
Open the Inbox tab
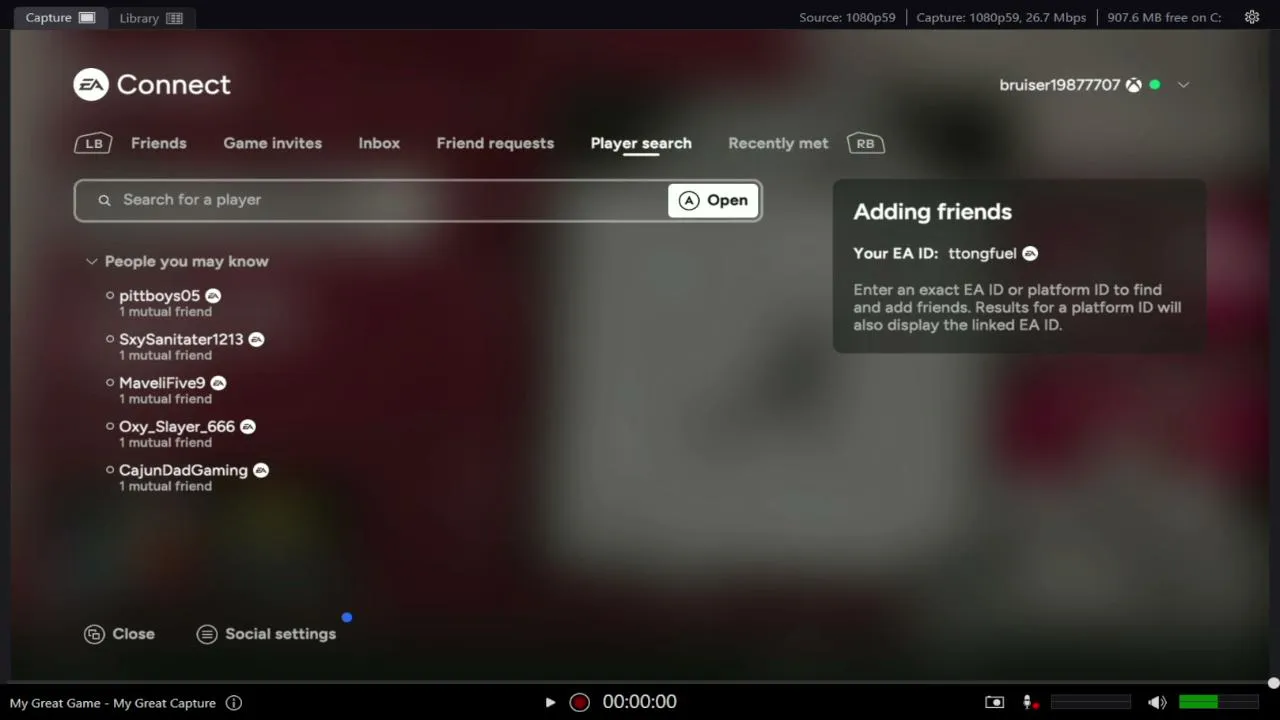pos(379,143)
